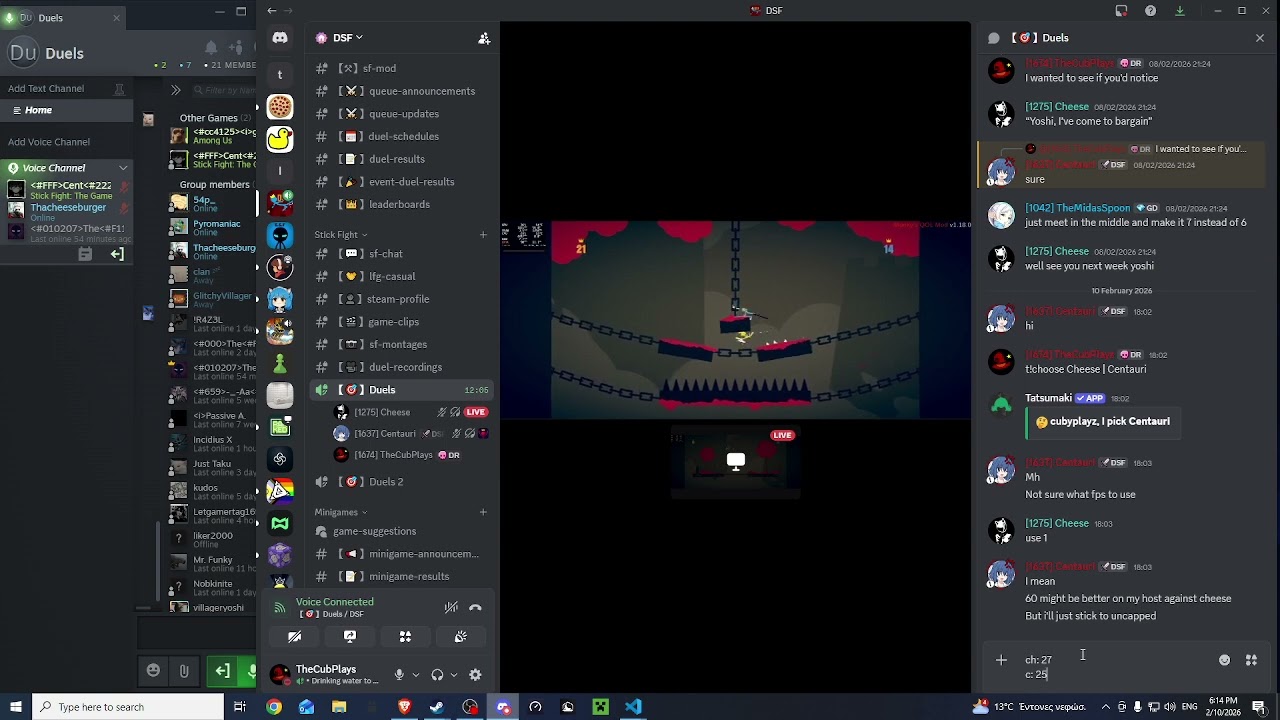Join the Duels 2 voice channel

tap(401, 482)
